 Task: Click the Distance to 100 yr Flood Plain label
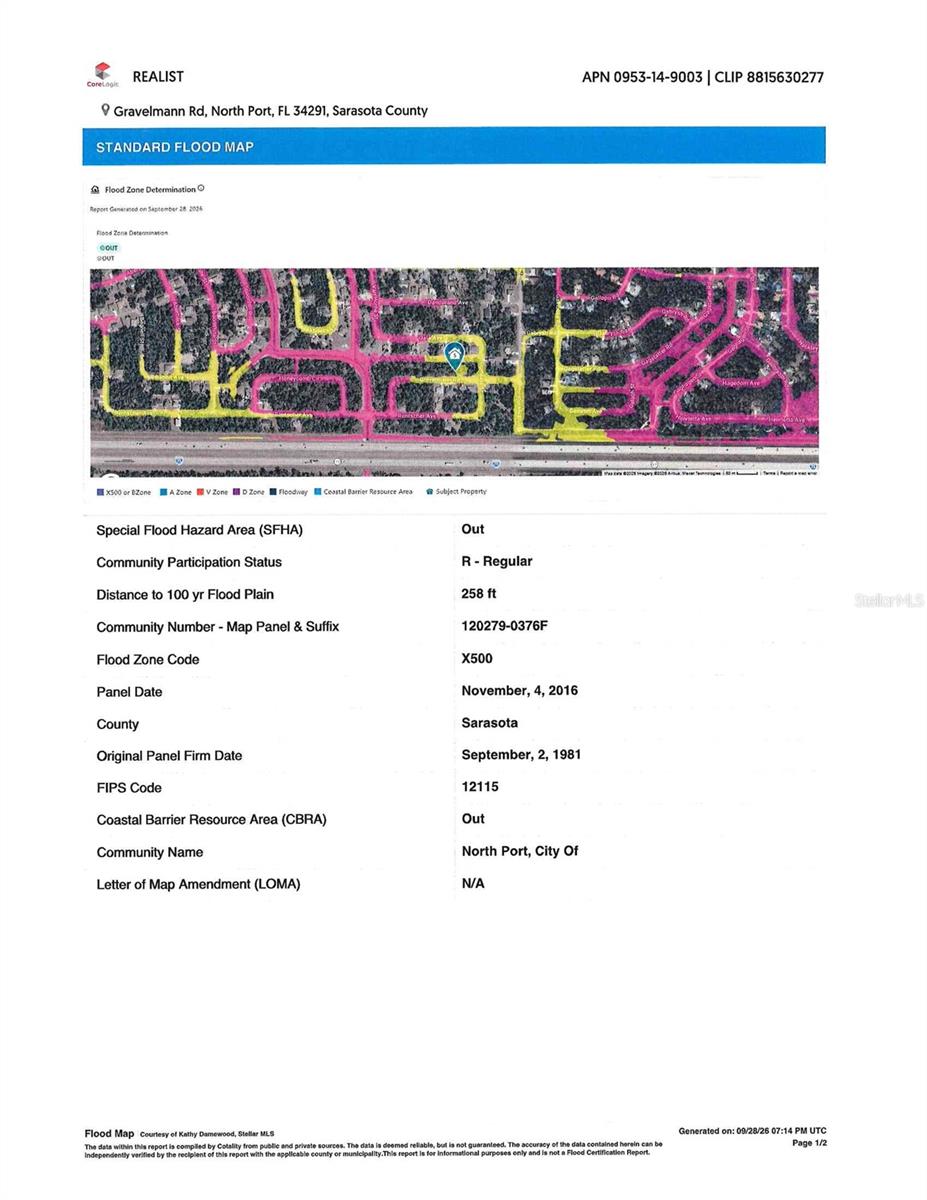click(185, 594)
